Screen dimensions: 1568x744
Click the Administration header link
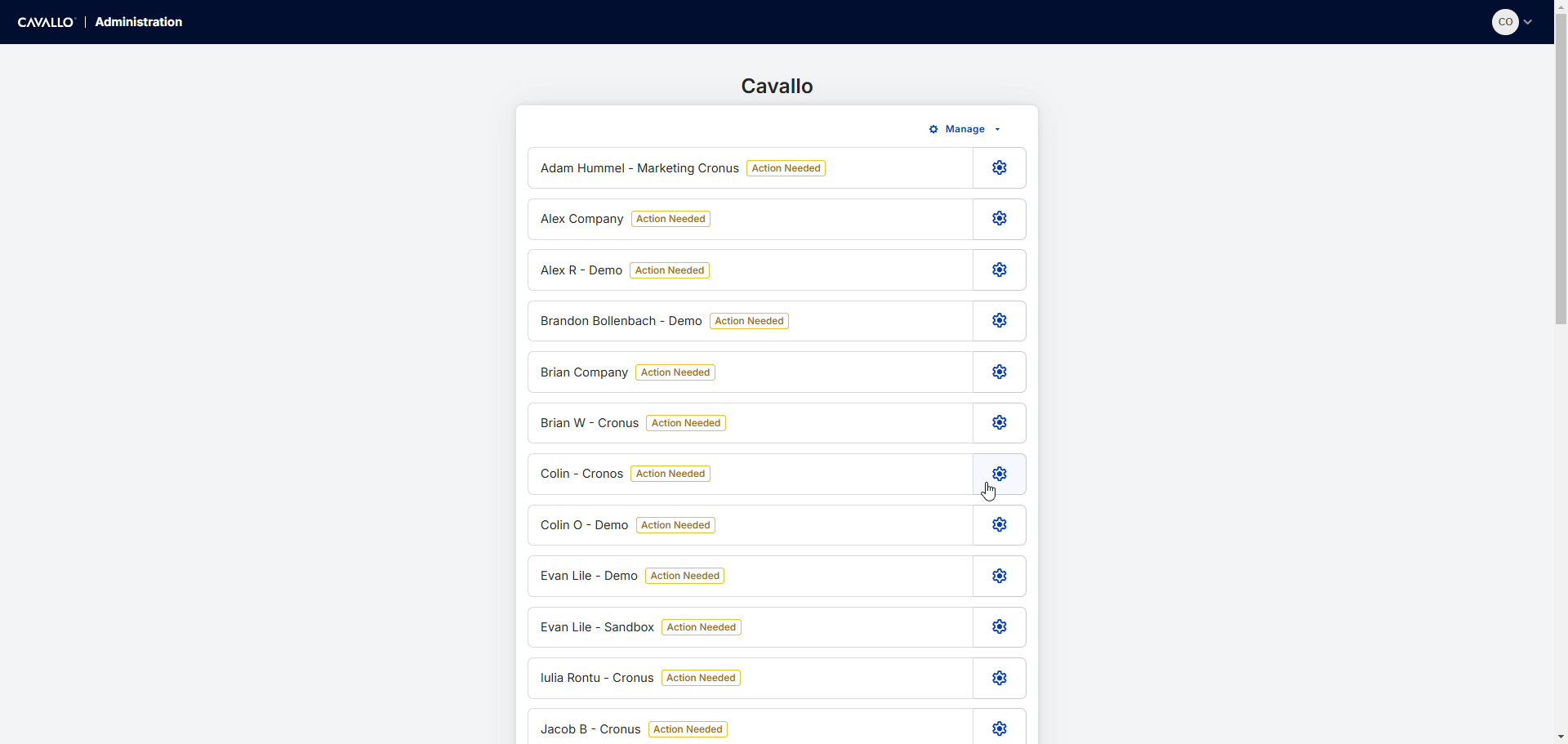[139, 22]
